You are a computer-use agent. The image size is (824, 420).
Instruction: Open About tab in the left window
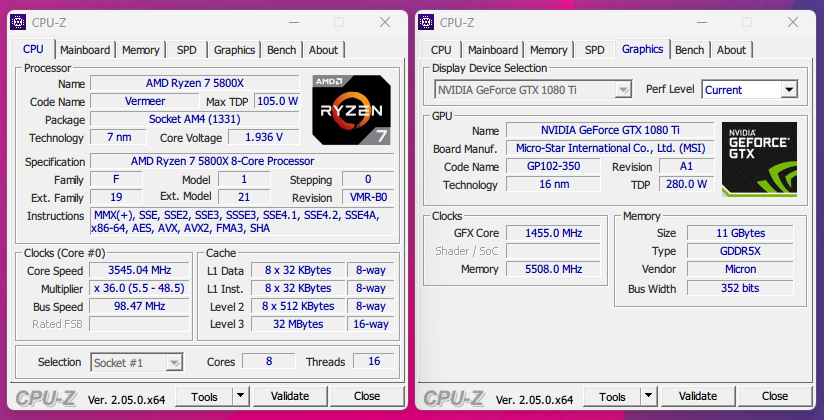pos(323,50)
